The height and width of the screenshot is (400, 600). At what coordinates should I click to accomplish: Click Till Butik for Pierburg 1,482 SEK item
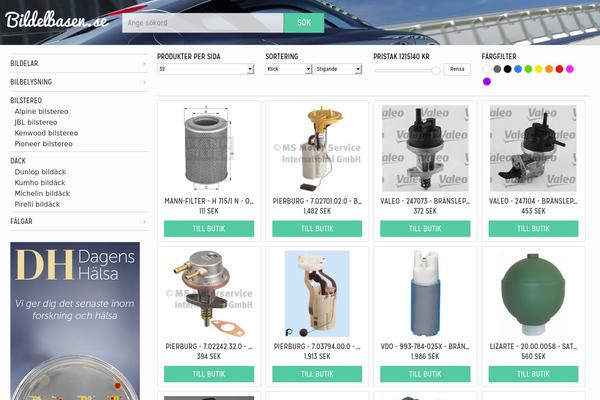pos(317,229)
